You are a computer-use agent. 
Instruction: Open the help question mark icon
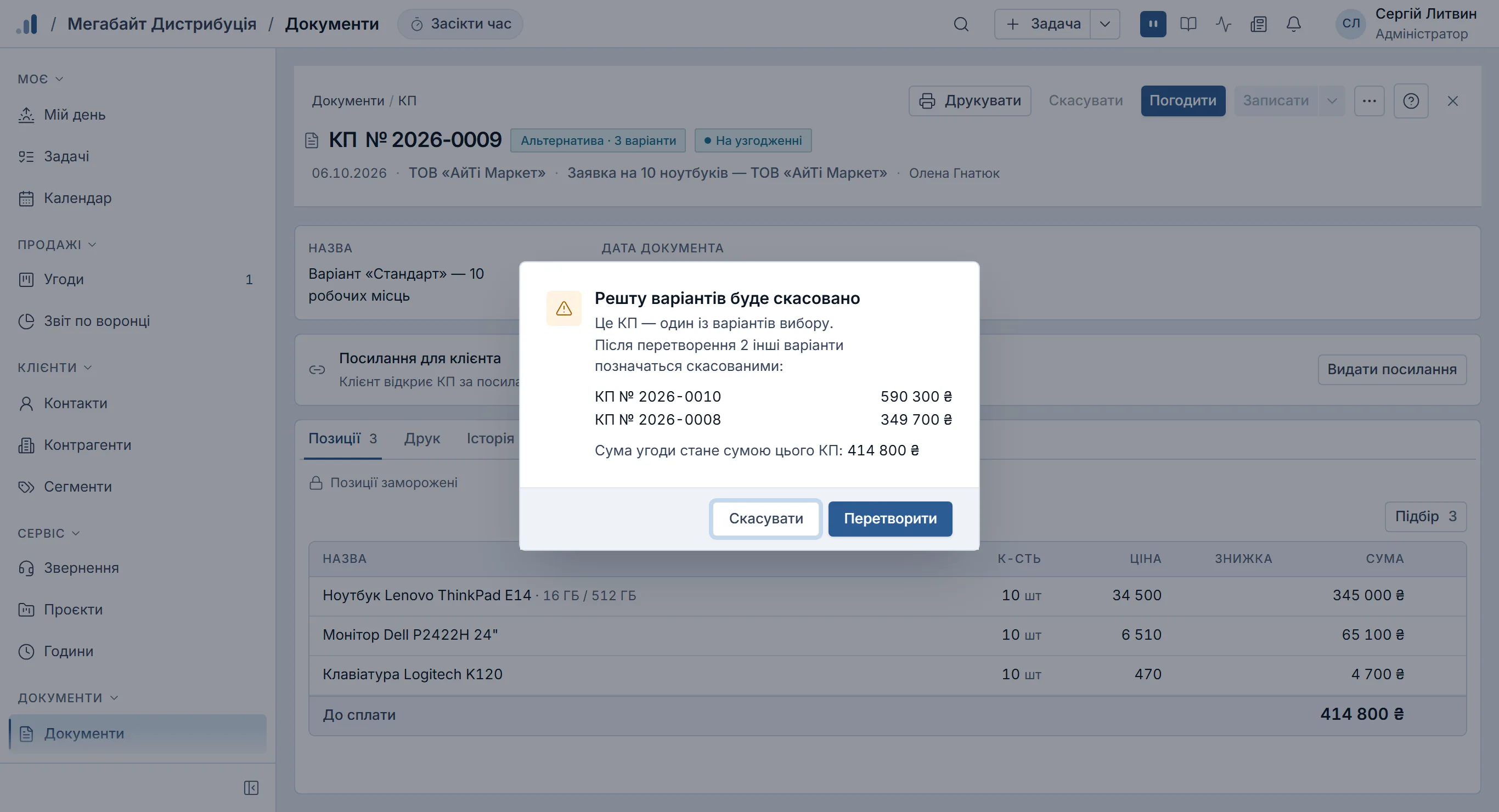(1411, 101)
